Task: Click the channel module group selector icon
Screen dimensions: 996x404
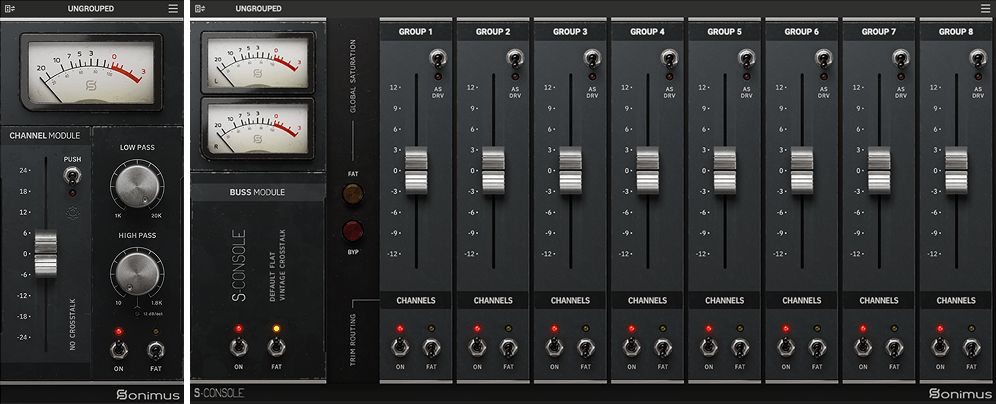Action: pos(11,8)
